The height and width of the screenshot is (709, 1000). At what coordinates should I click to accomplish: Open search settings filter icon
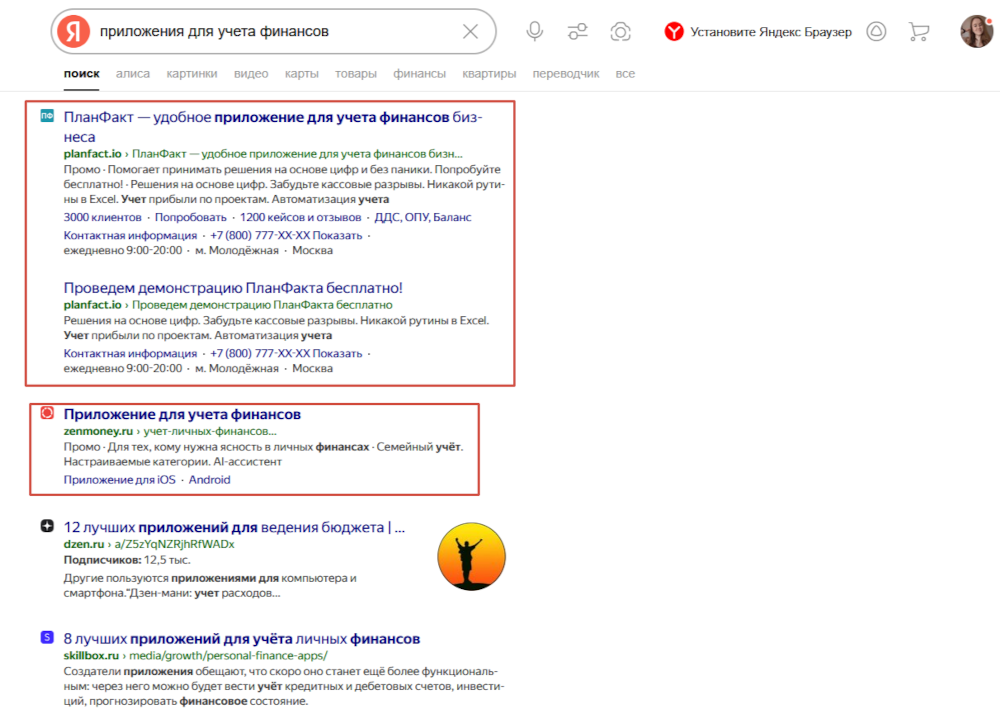pyautogui.click(x=578, y=31)
